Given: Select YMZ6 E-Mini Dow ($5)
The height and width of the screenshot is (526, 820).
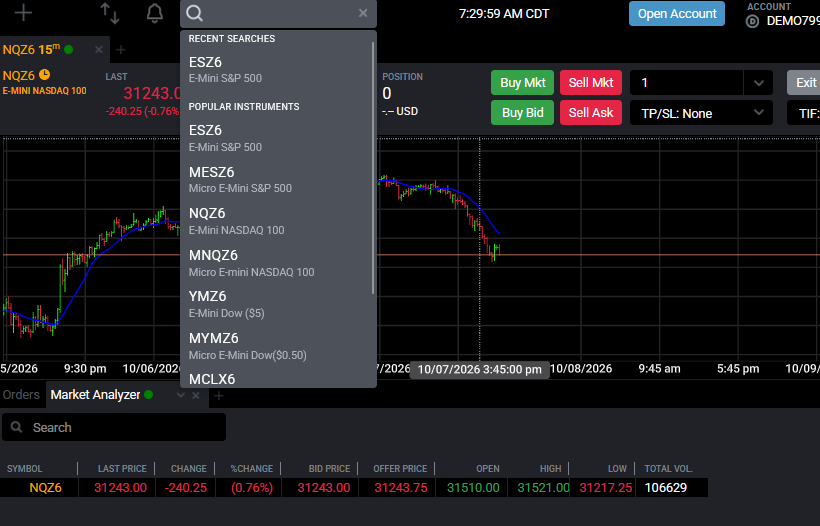Looking at the screenshot, I should tap(277, 304).
